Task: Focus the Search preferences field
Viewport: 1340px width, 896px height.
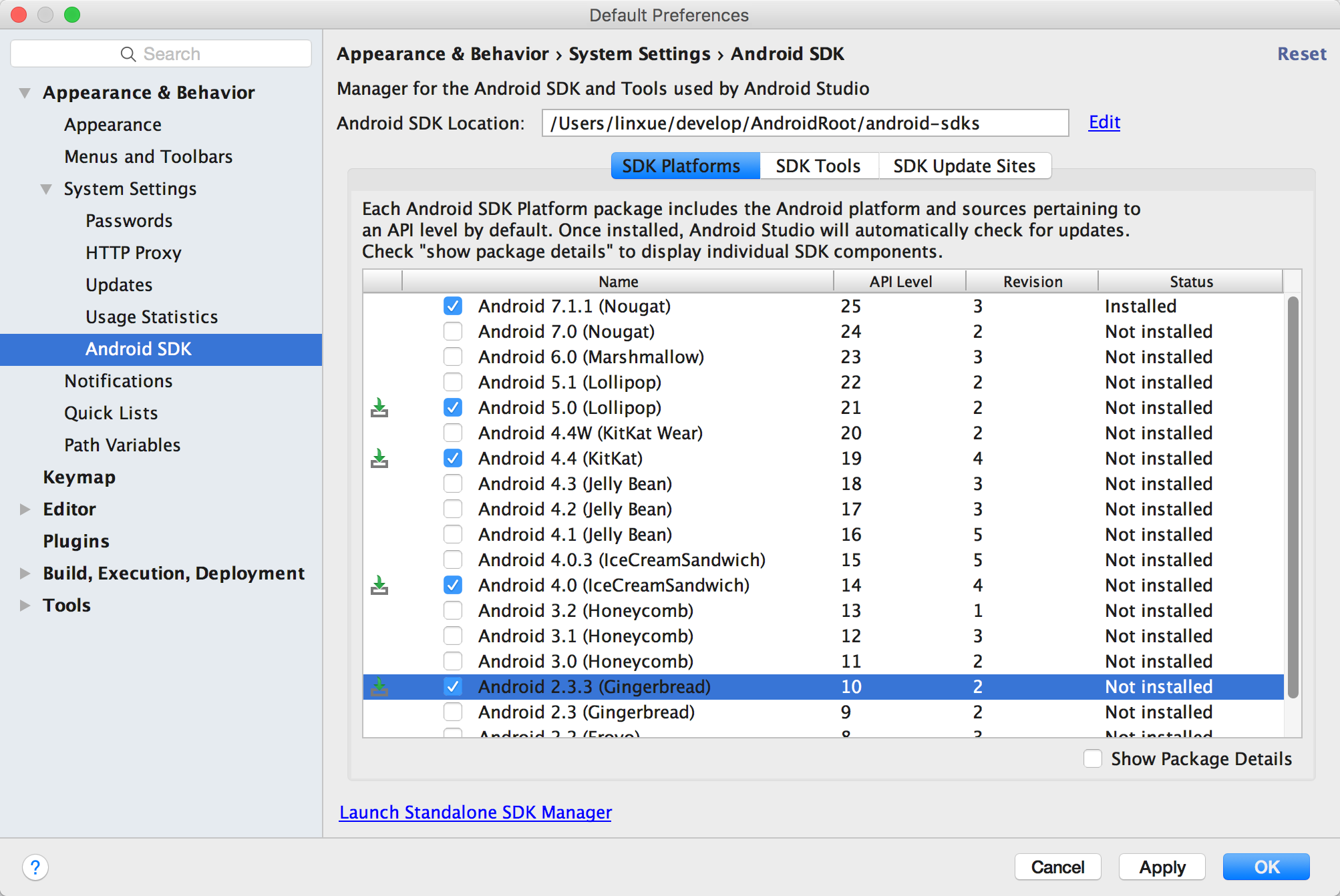Action: 161,54
